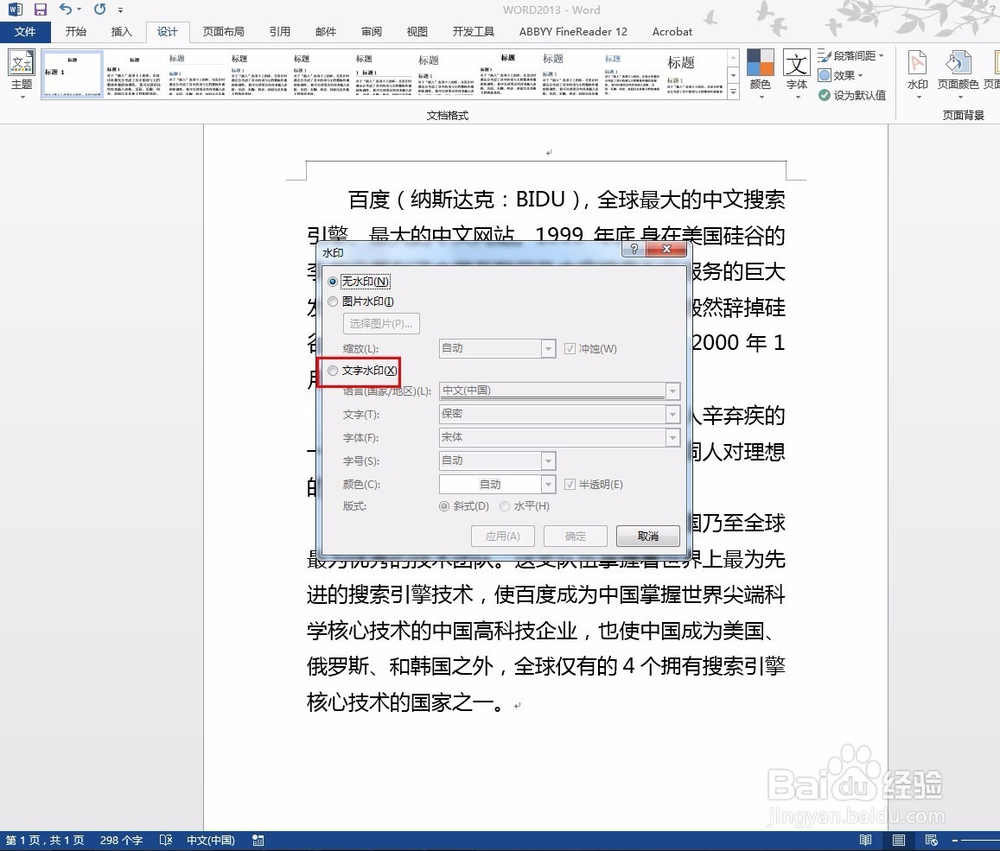Open Paragraph Spacing (段落间距) options
The image size is (1000, 851).
pyautogui.click(x=851, y=56)
